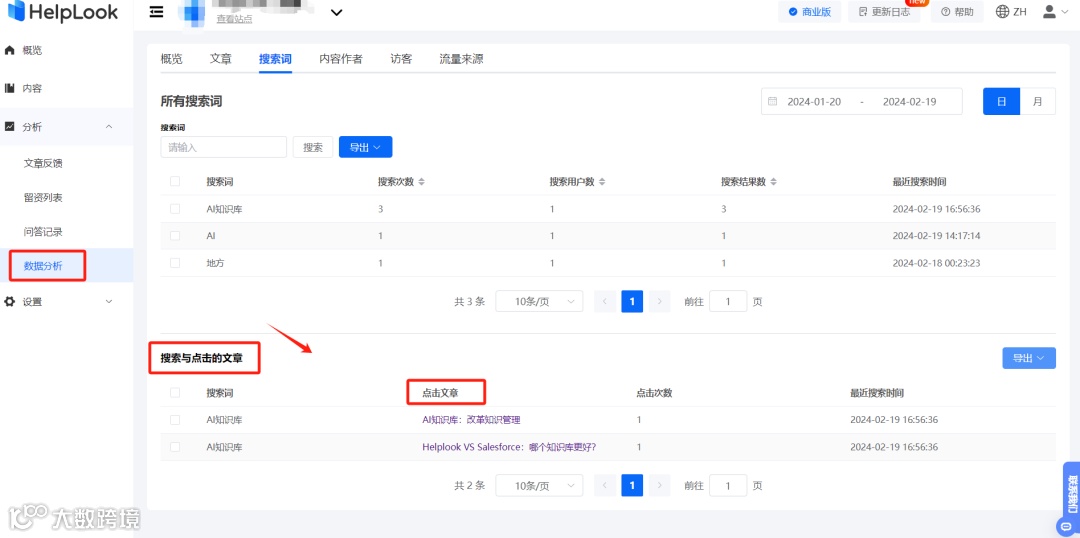Toggle the sidebar collapse hamburger icon
This screenshot has height=538, width=1080.
click(x=156, y=12)
